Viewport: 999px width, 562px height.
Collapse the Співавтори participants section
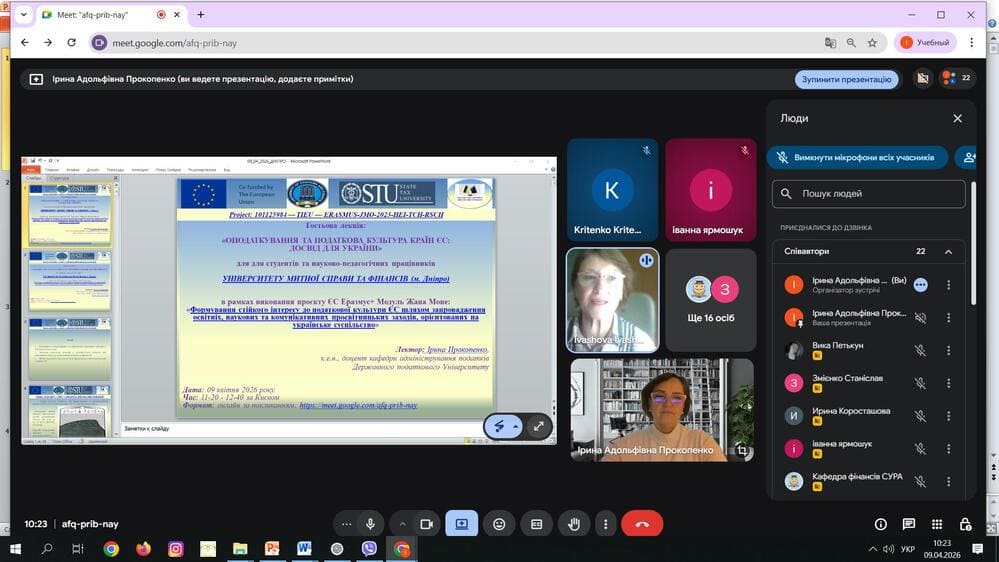[x=948, y=252]
